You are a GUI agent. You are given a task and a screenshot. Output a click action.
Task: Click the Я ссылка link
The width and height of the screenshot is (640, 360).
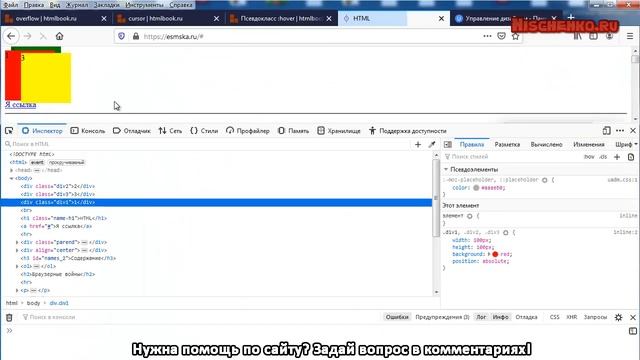20,105
